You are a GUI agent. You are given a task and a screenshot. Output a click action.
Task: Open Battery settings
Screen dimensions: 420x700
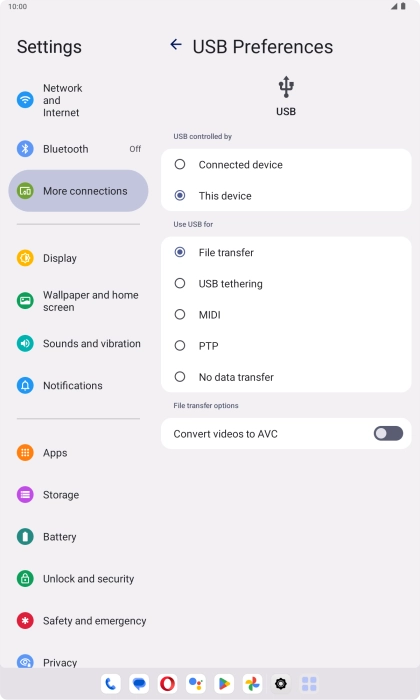tap(79, 537)
